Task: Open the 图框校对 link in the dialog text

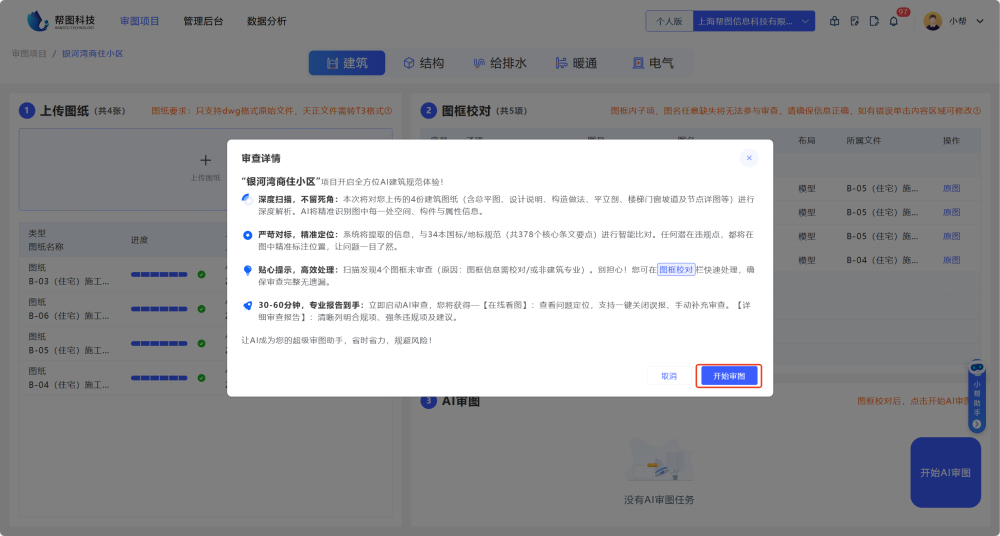Action: 676,270
